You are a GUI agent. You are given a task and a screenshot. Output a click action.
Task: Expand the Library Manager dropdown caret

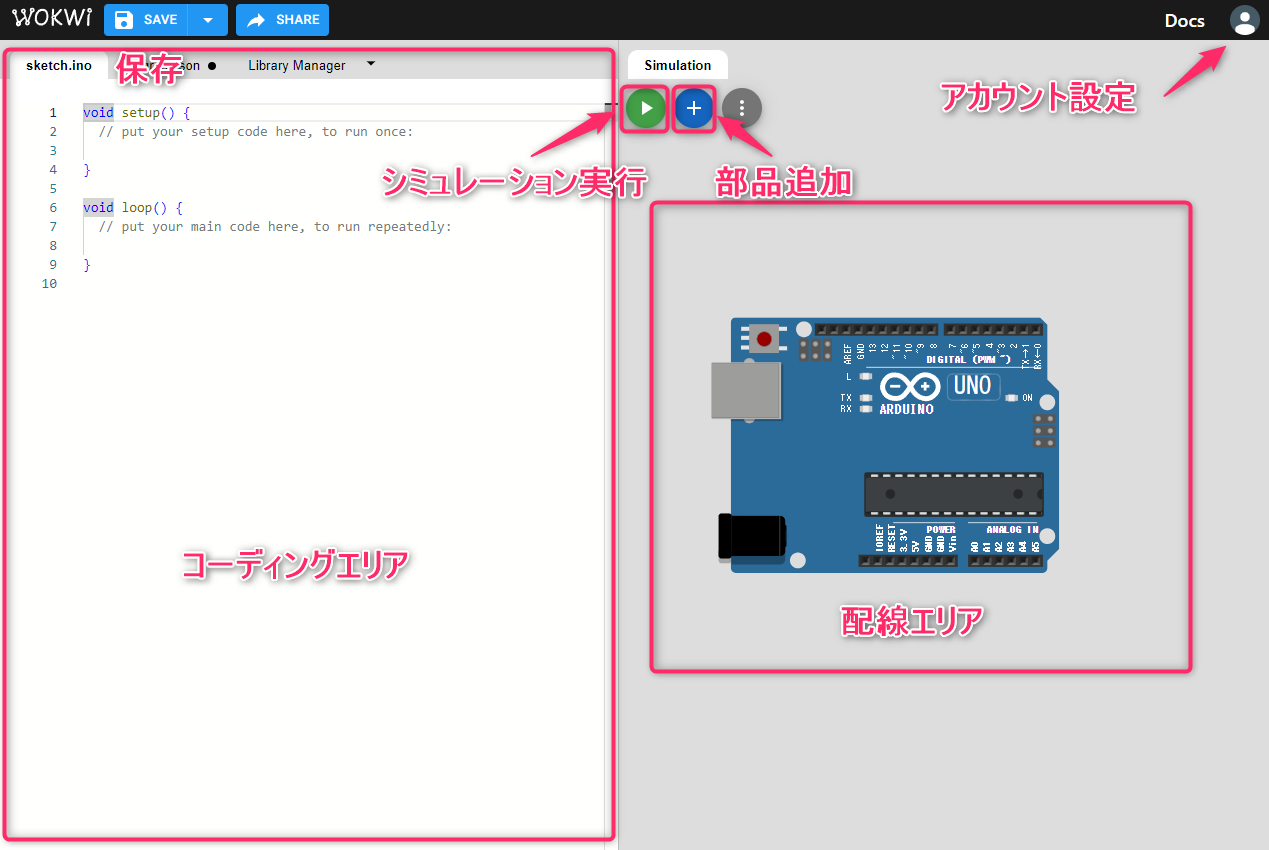[x=369, y=64]
